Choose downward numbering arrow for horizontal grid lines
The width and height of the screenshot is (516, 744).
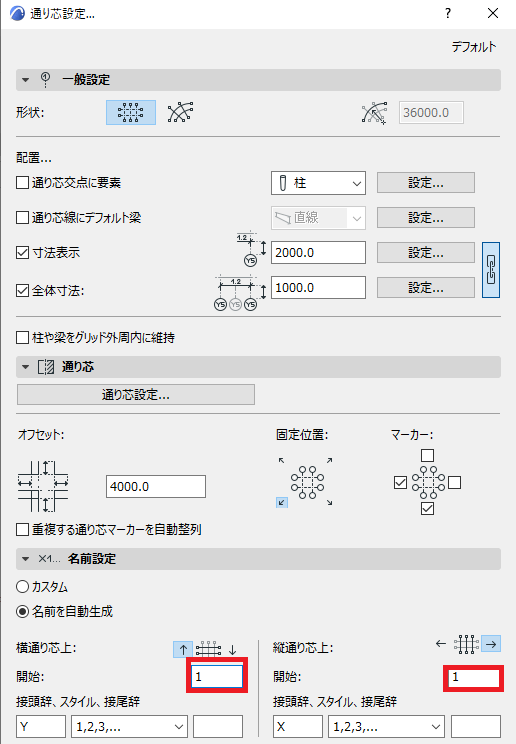[232, 650]
